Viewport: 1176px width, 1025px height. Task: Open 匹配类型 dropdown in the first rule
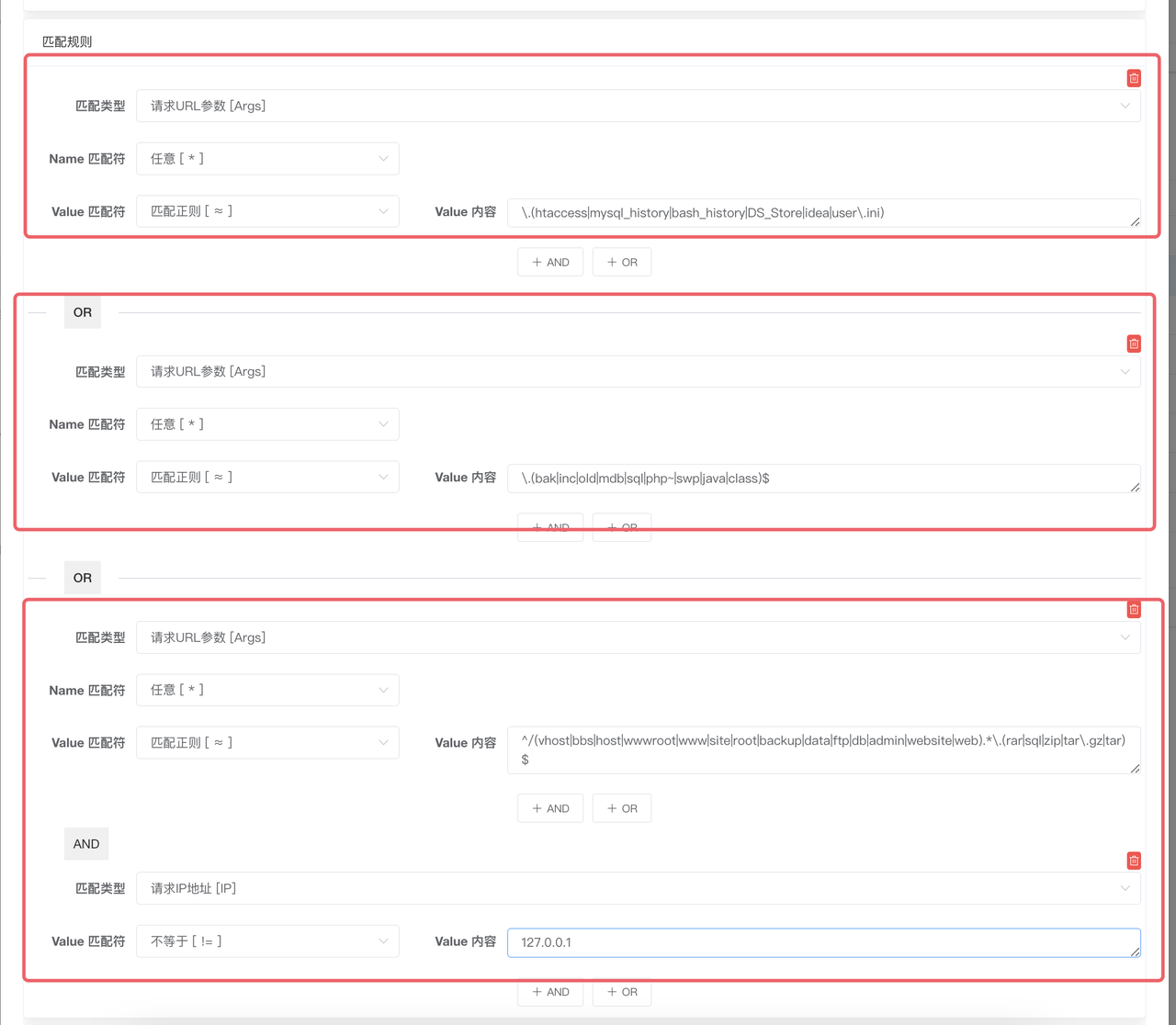click(638, 106)
